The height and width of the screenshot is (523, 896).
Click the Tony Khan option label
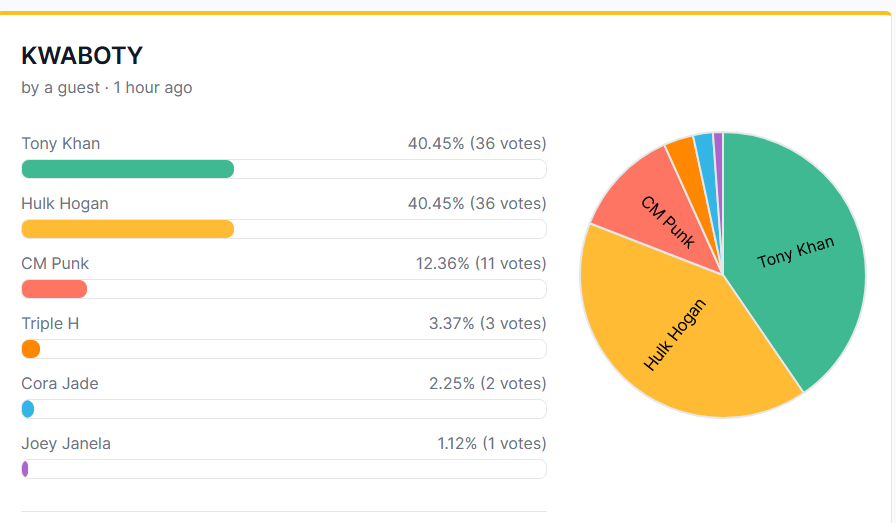click(61, 144)
